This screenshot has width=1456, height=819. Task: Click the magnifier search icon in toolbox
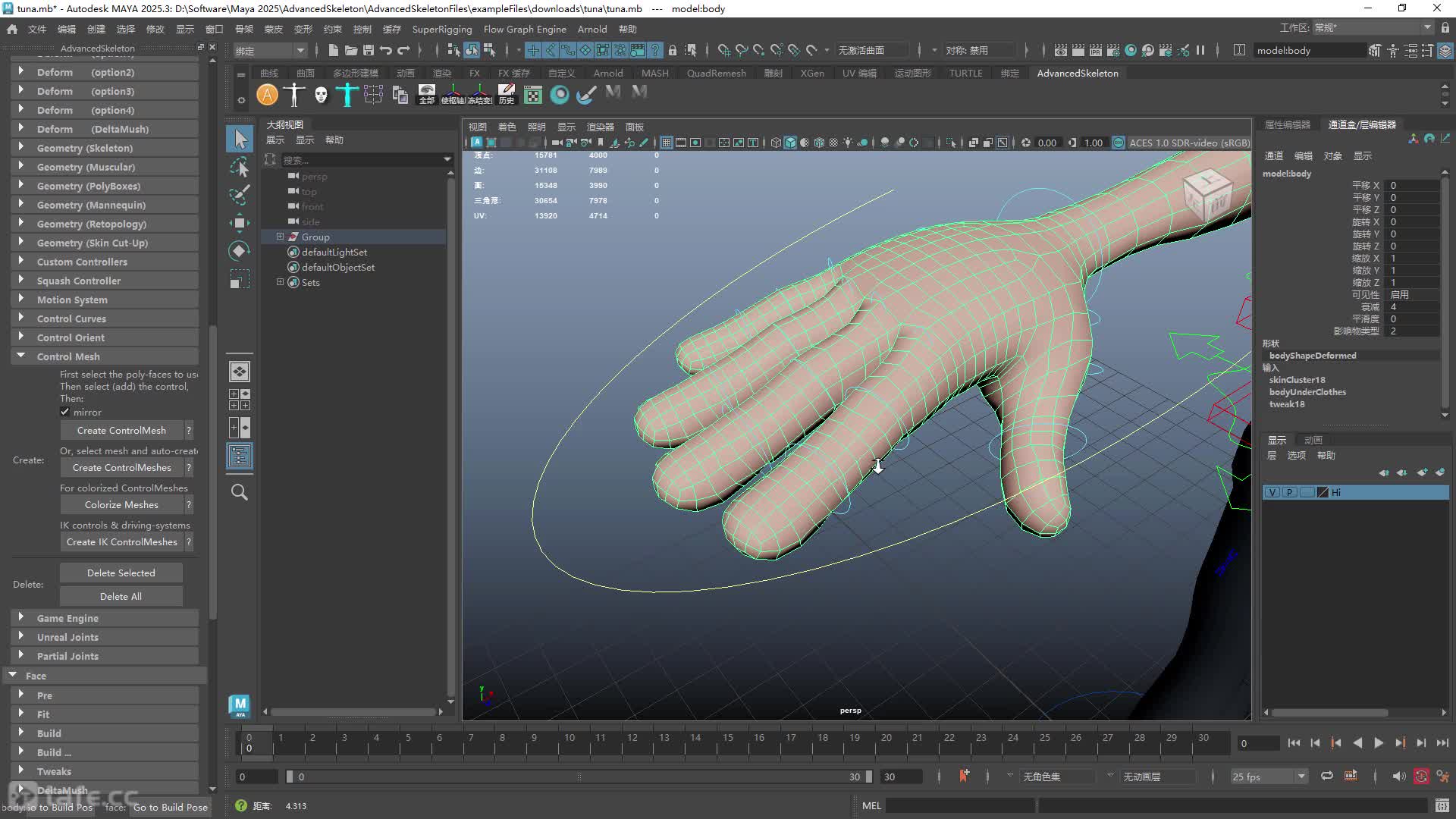point(240,492)
